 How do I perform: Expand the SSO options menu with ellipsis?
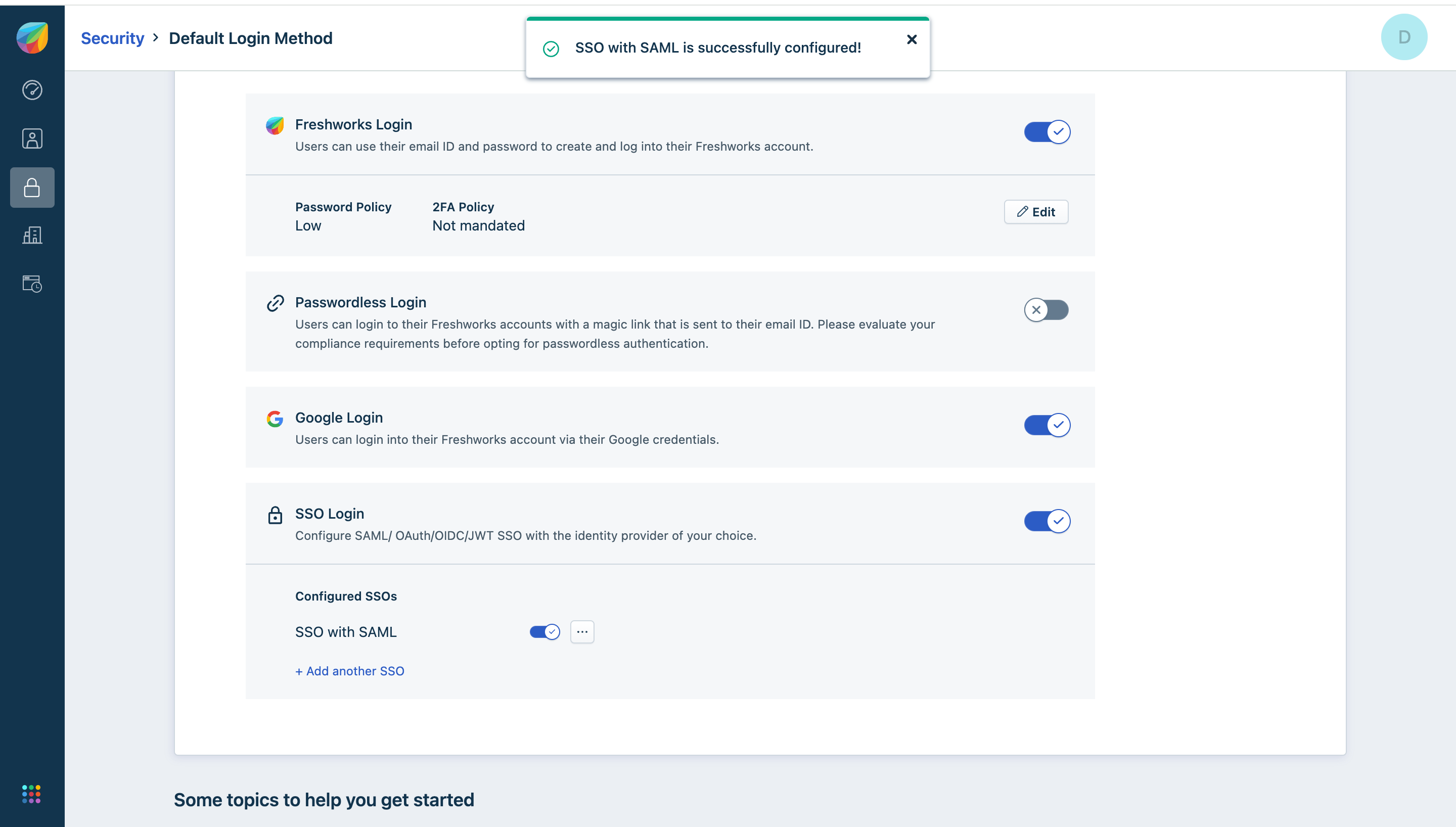click(x=583, y=631)
